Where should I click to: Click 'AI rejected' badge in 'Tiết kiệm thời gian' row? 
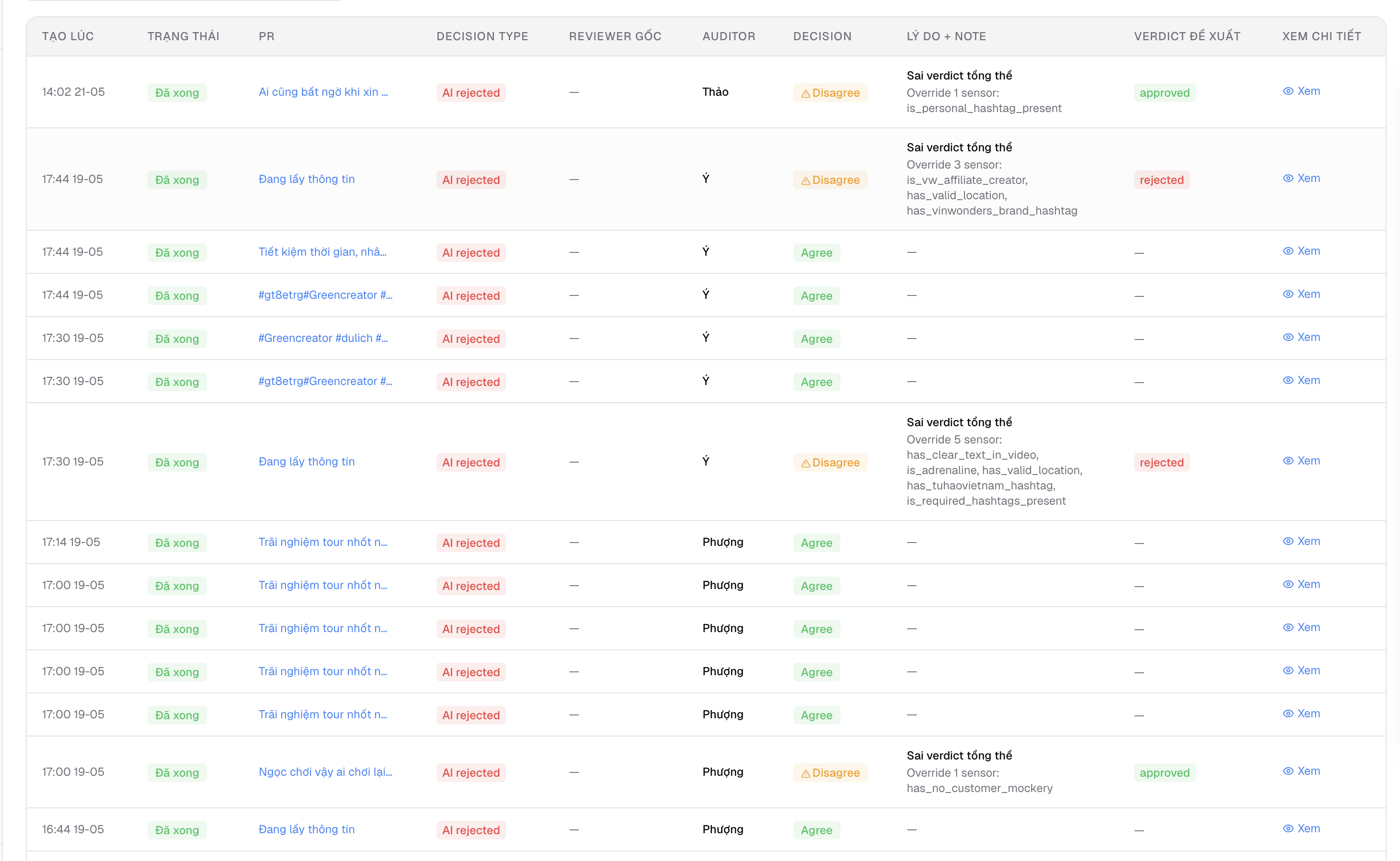point(471,253)
